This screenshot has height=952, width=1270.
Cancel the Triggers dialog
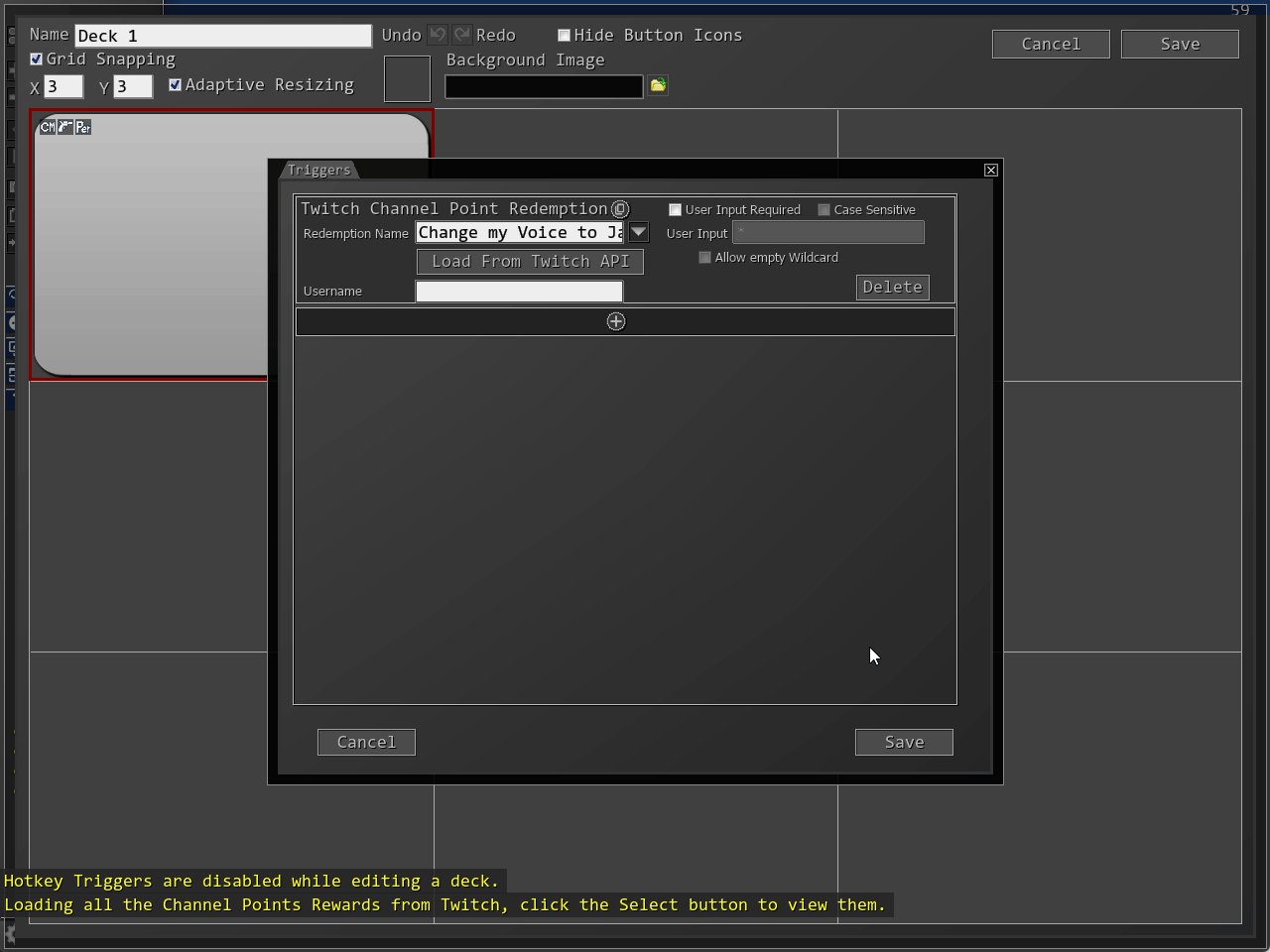[x=366, y=742]
